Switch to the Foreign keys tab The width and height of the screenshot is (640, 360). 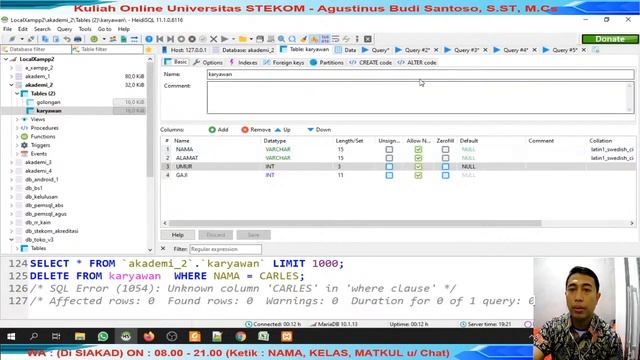pyautogui.click(x=284, y=62)
